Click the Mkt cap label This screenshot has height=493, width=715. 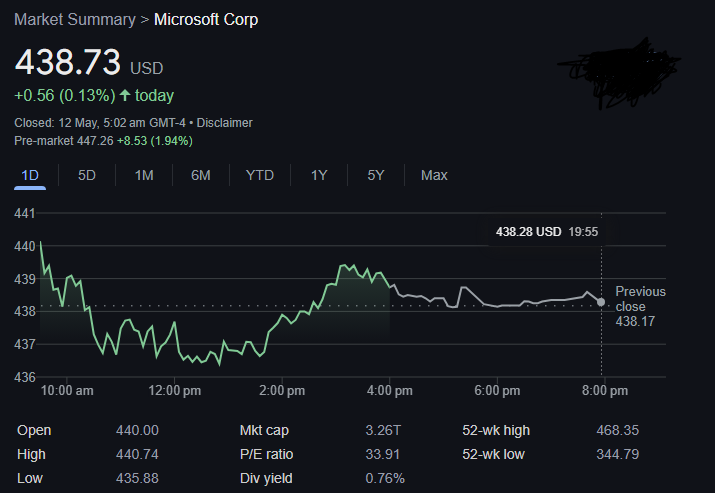(x=264, y=431)
